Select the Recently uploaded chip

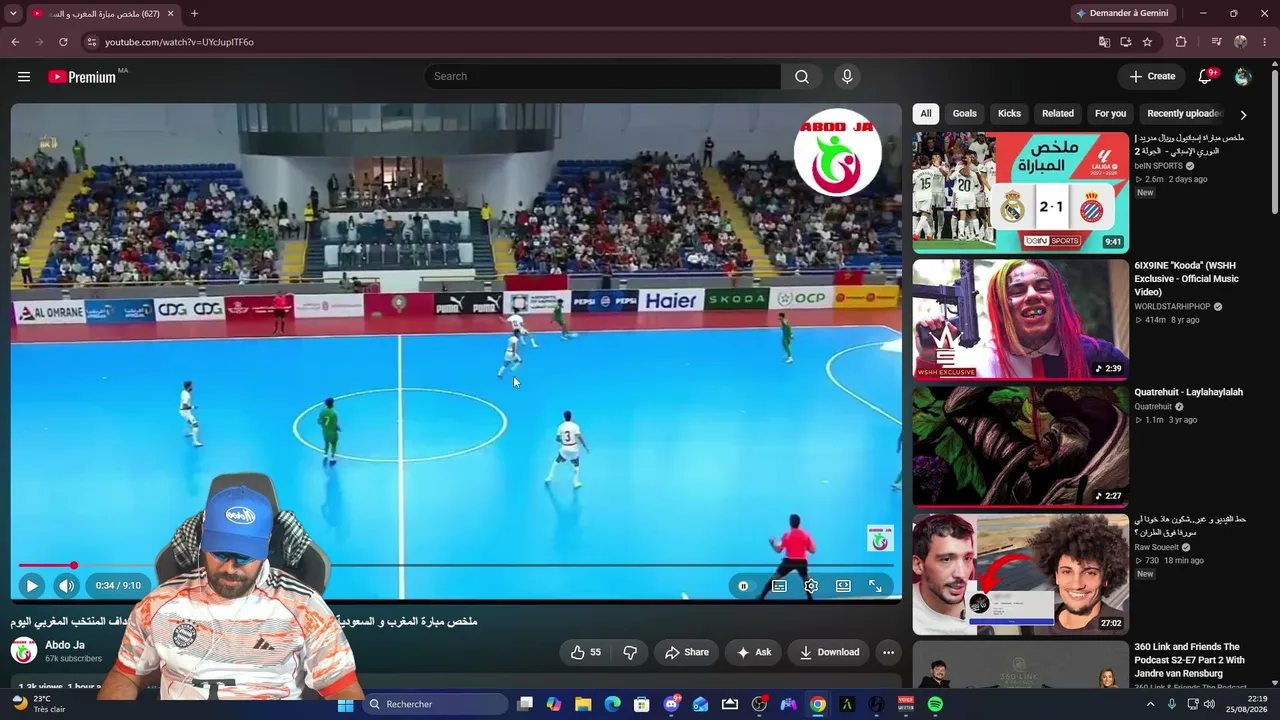[x=1184, y=114]
